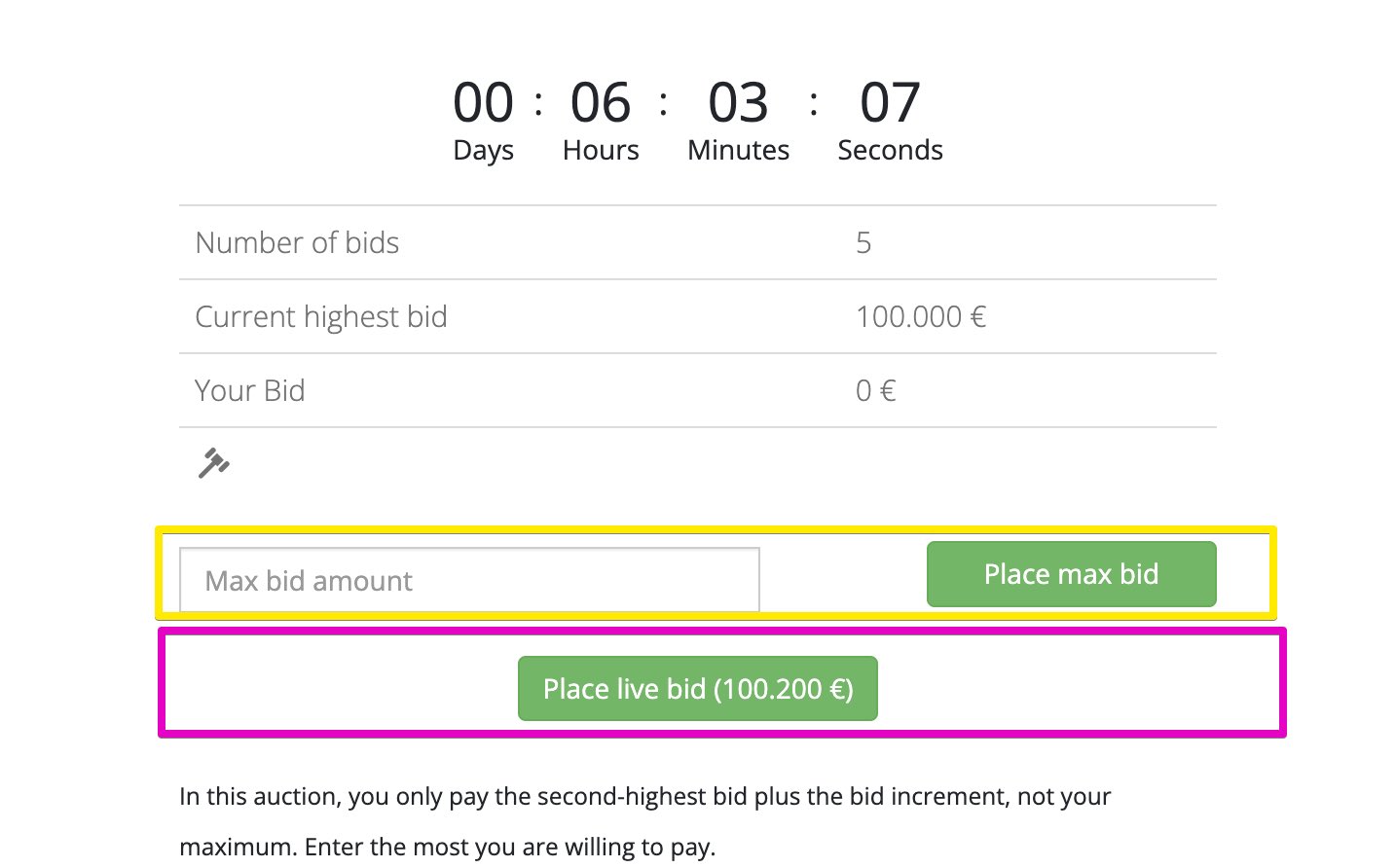Image resolution: width=1396 pixels, height=868 pixels.
Task: Click the Your Bid row label
Action: (250, 391)
